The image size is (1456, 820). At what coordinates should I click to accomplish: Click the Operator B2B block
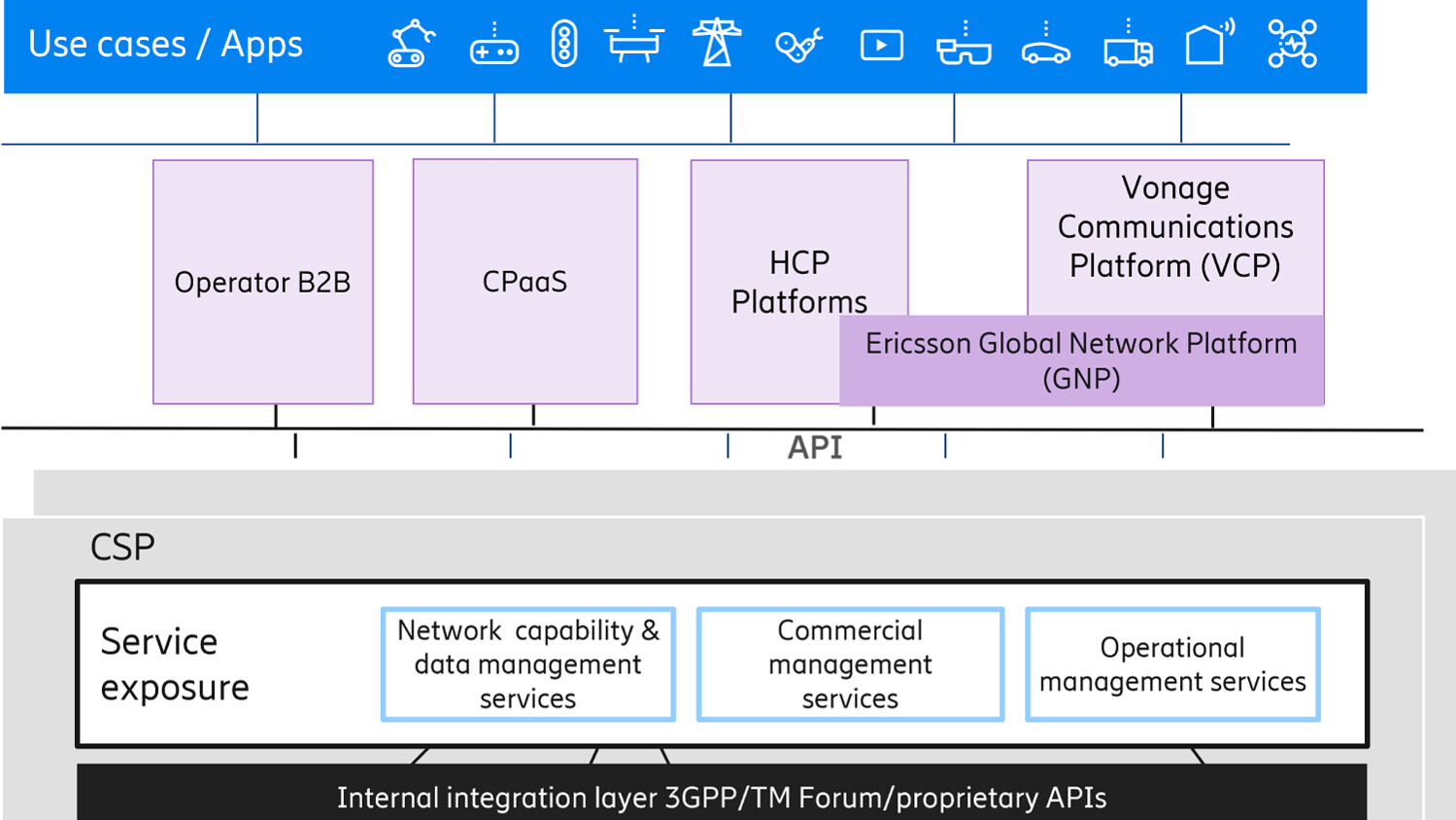click(262, 282)
